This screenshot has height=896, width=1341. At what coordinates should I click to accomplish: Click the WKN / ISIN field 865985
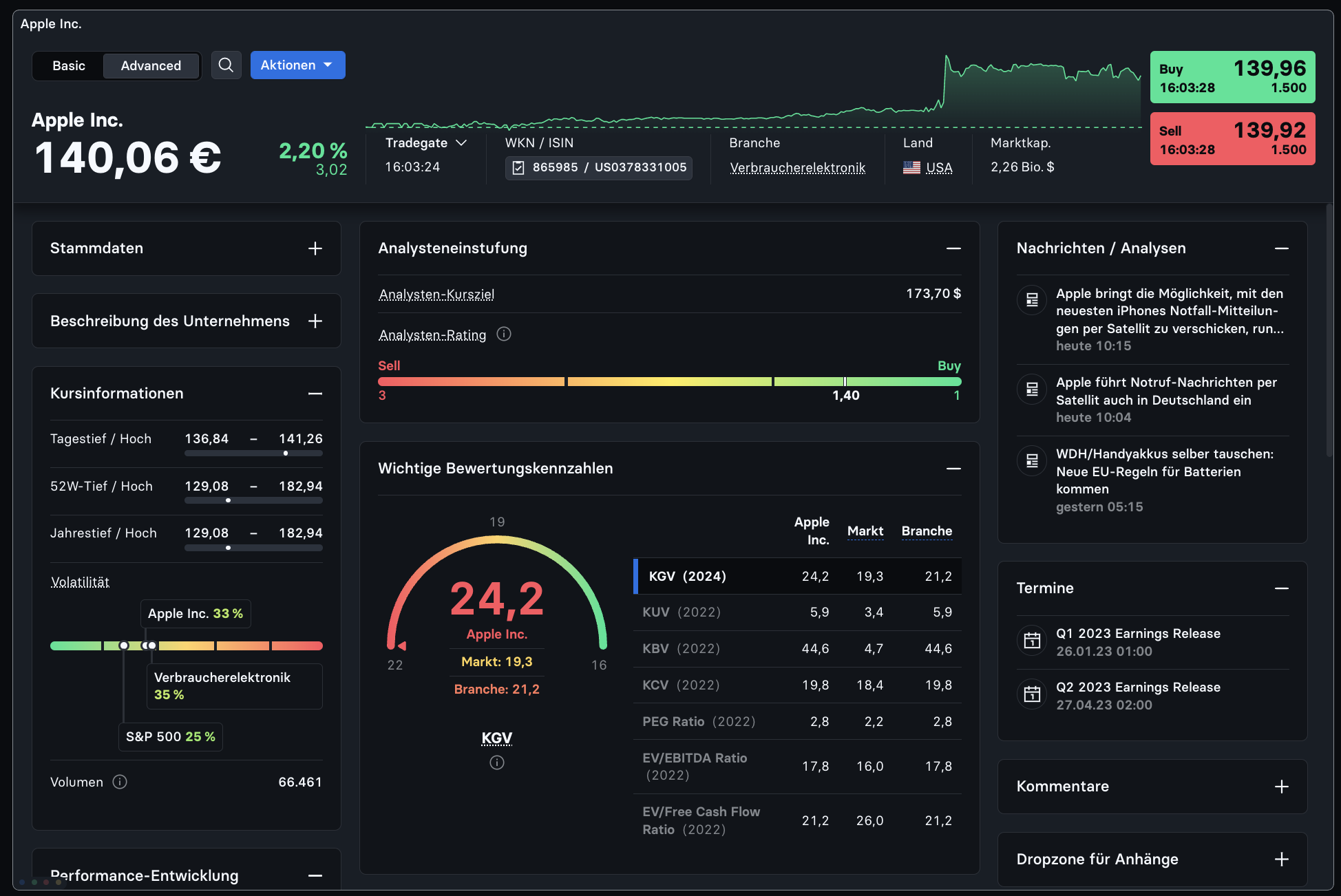click(599, 167)
